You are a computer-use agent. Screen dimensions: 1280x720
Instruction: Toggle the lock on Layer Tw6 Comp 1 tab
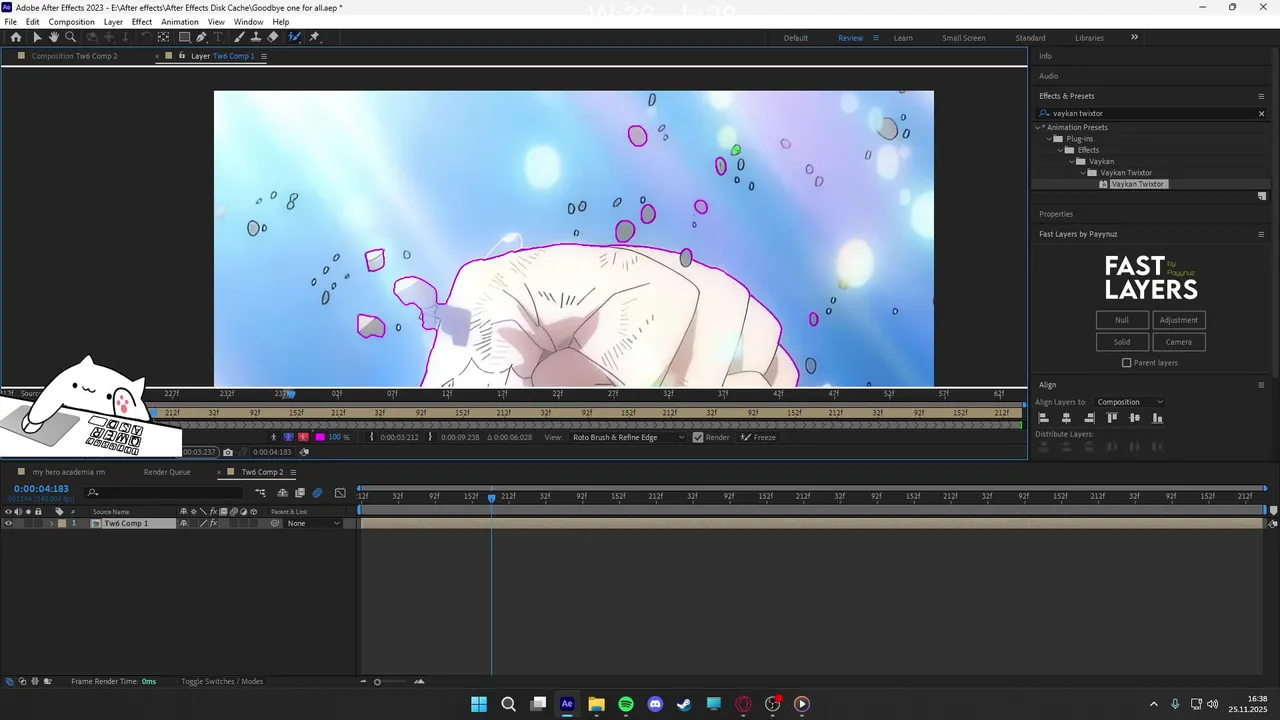(182, 56)
